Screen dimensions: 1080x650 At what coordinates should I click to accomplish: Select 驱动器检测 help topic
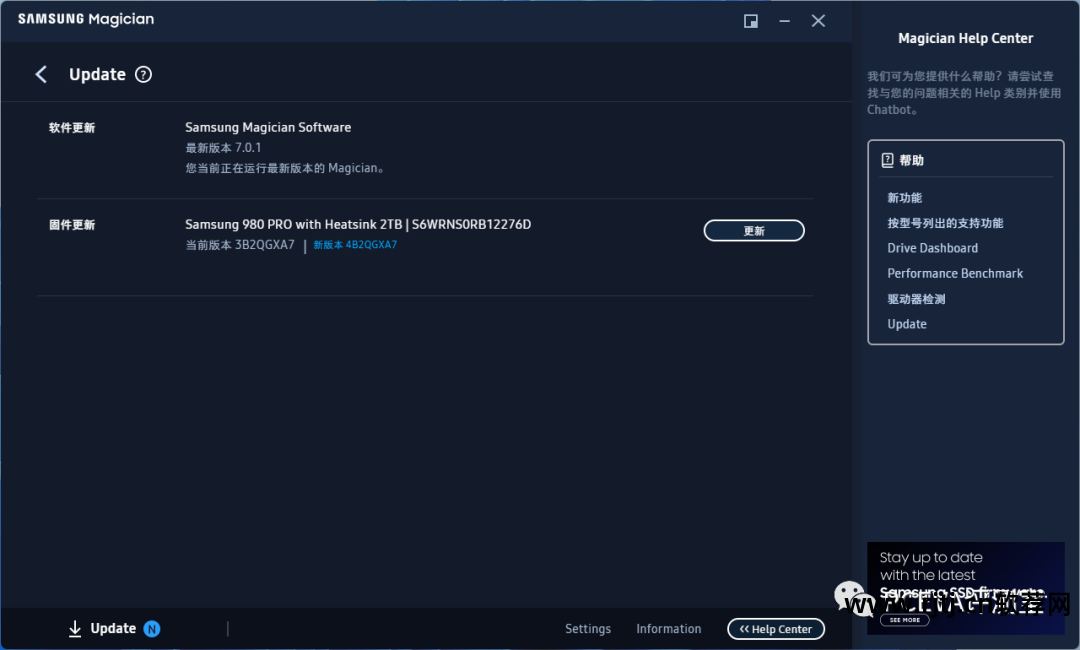916,299
